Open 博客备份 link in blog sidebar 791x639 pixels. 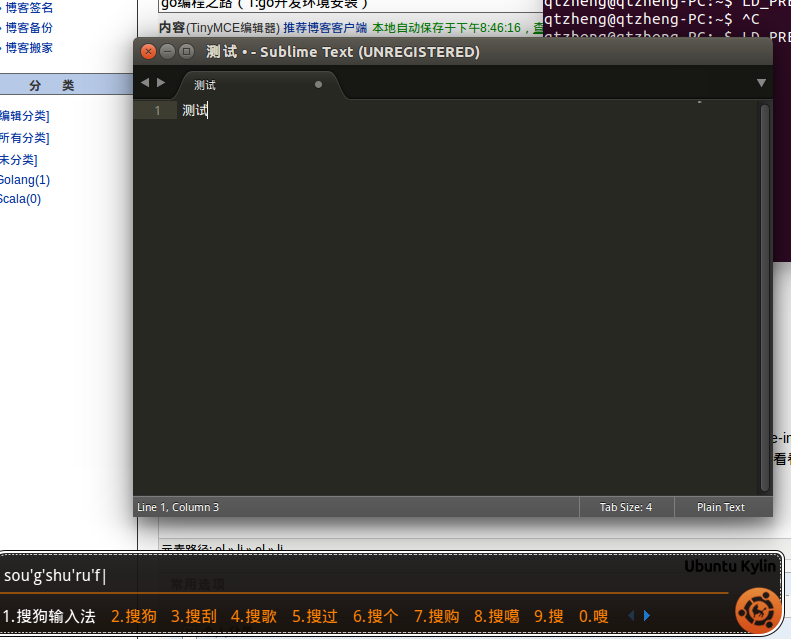(x=29, y=28)
